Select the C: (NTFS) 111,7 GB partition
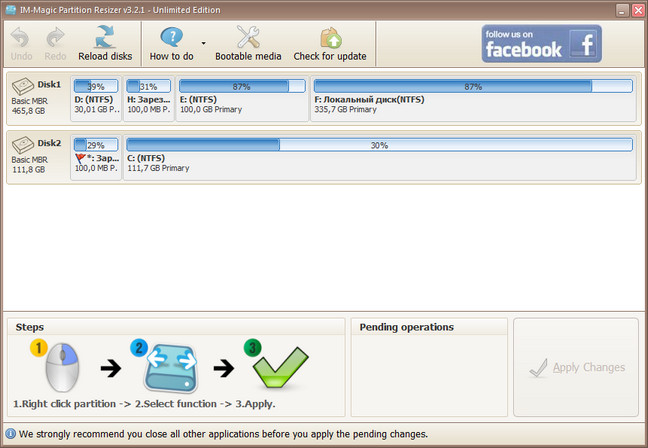The height and width of the screenshot is (448, 648). 379,155
